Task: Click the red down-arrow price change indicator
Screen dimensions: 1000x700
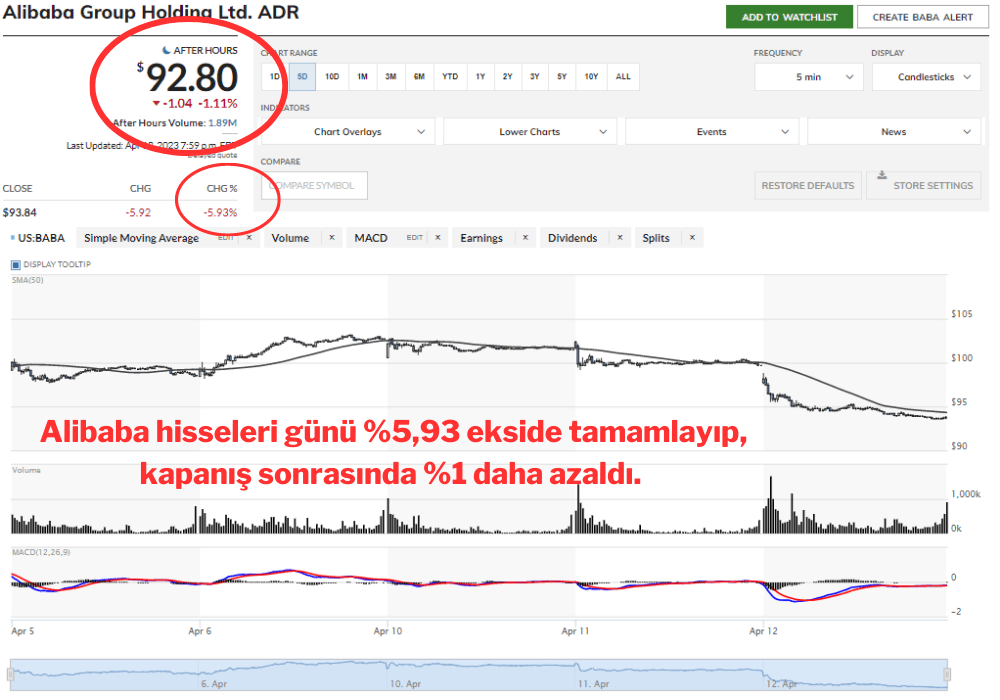Action: click(x=156, y=103)
